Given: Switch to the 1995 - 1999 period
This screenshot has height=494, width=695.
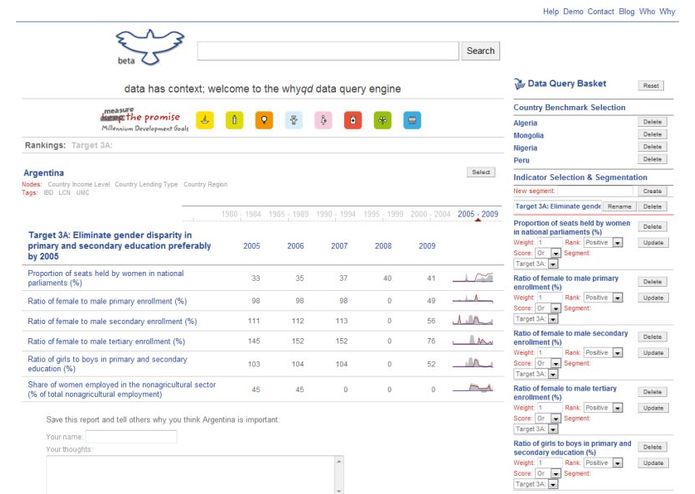Looking at the screenshot, I should [383, 214].
